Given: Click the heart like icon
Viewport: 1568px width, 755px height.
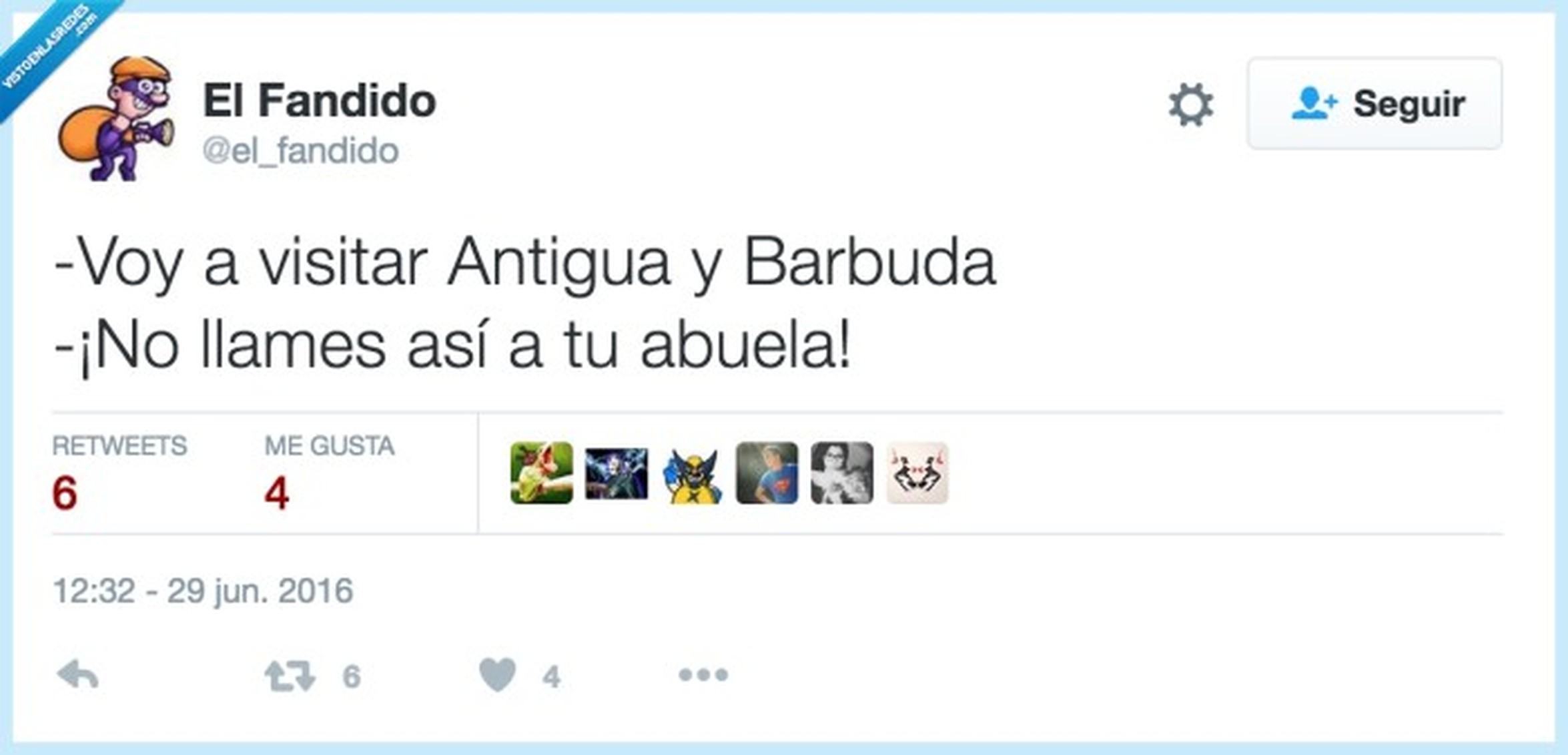Looking at the screenshot, I should click(498, 674).
